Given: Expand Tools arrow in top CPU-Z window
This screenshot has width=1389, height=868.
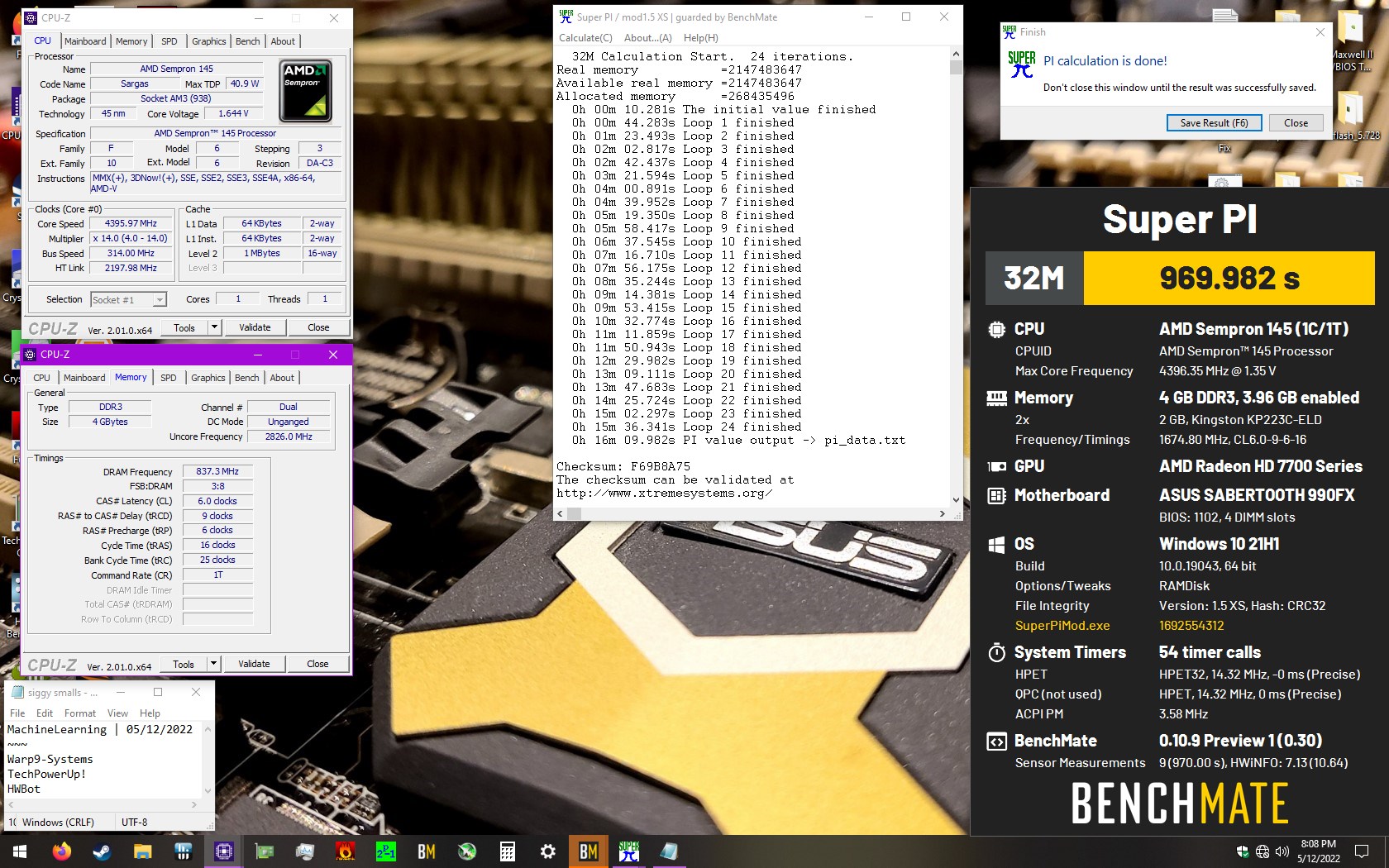Looking at the screenshot, I should pyautogui.click(x=214, y=327).
